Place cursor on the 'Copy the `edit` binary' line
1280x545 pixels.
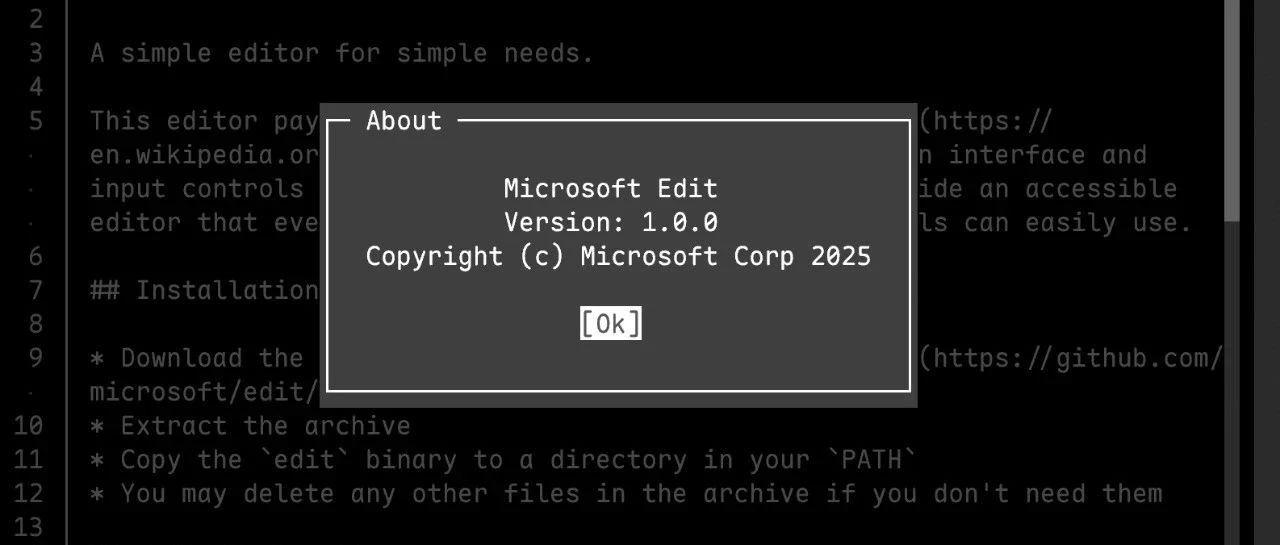[503, 460]
